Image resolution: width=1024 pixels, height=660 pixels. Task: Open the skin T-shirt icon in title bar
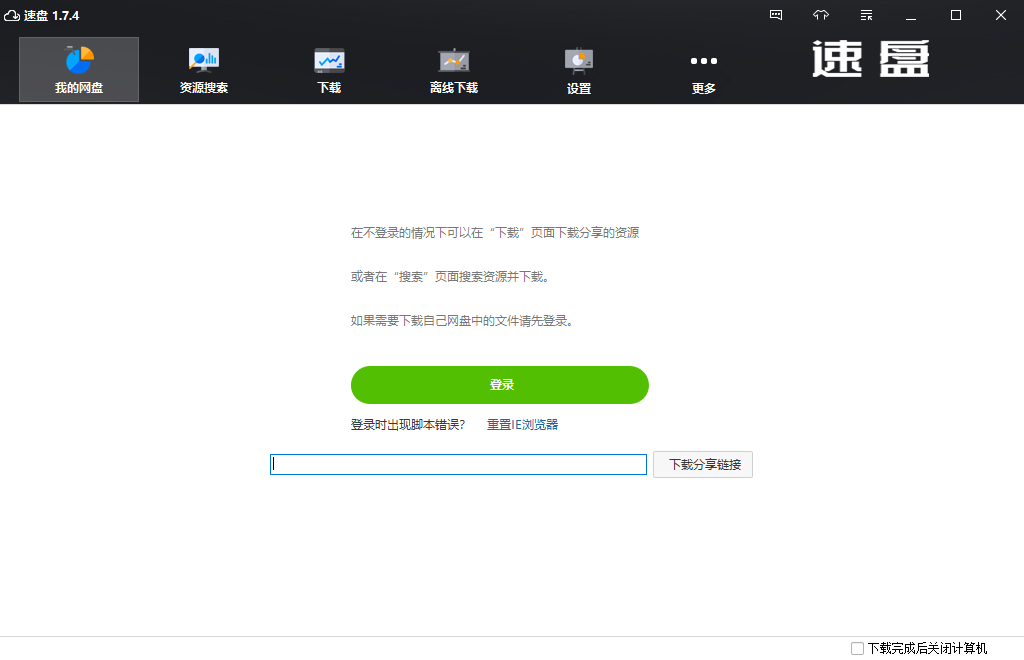tap(821, 15)
